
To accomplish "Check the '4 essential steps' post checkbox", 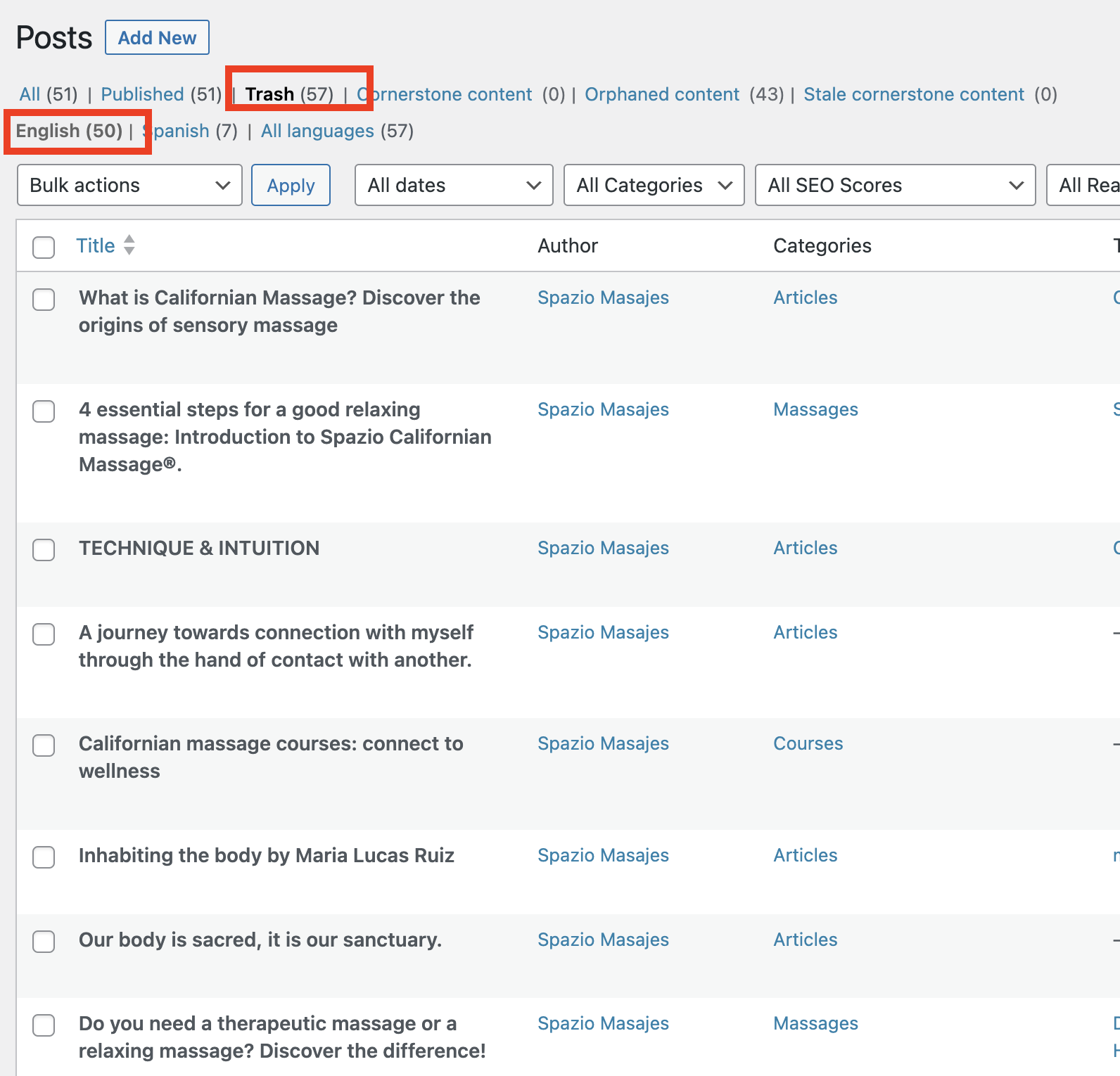I will (44, 411).
